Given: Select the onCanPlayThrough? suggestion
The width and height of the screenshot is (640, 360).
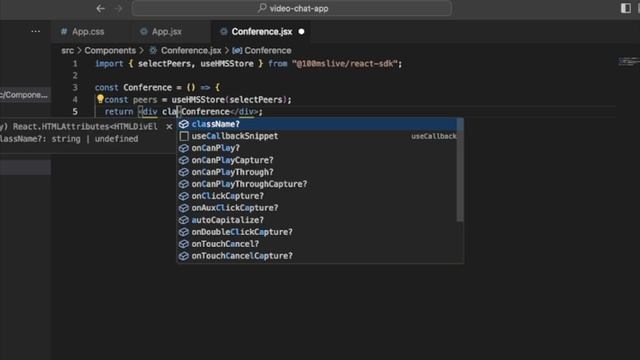Looking at the screenshot, I should tap(318, 172).
